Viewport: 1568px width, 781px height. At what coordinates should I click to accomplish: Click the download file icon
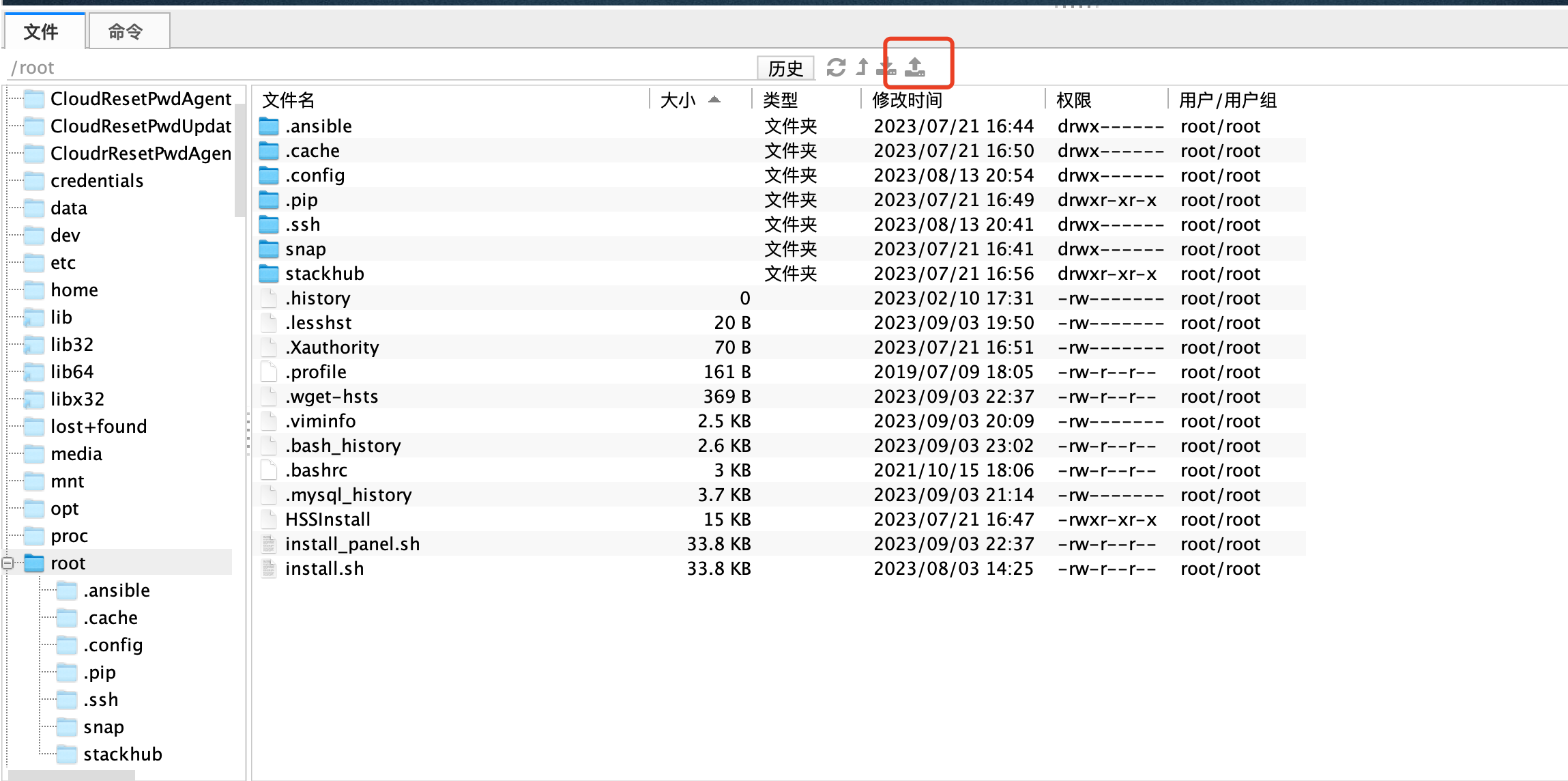pos(886,67)
